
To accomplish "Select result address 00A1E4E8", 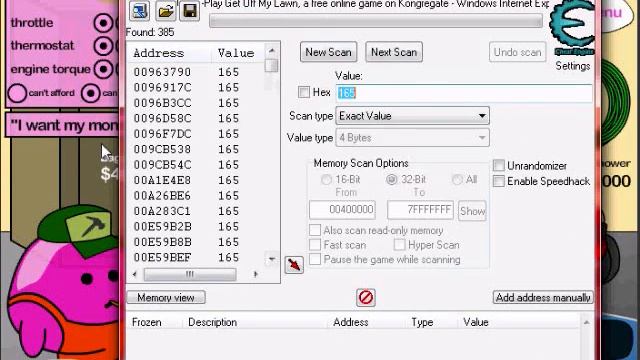I will pyautogui.click(x=162, y=180).
